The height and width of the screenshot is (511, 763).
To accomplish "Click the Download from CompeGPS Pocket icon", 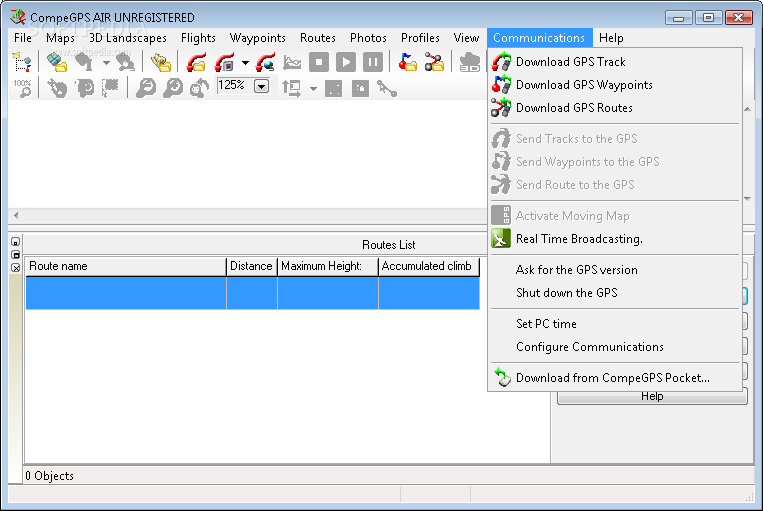I will pyautogui.click(x=502, y=378).
